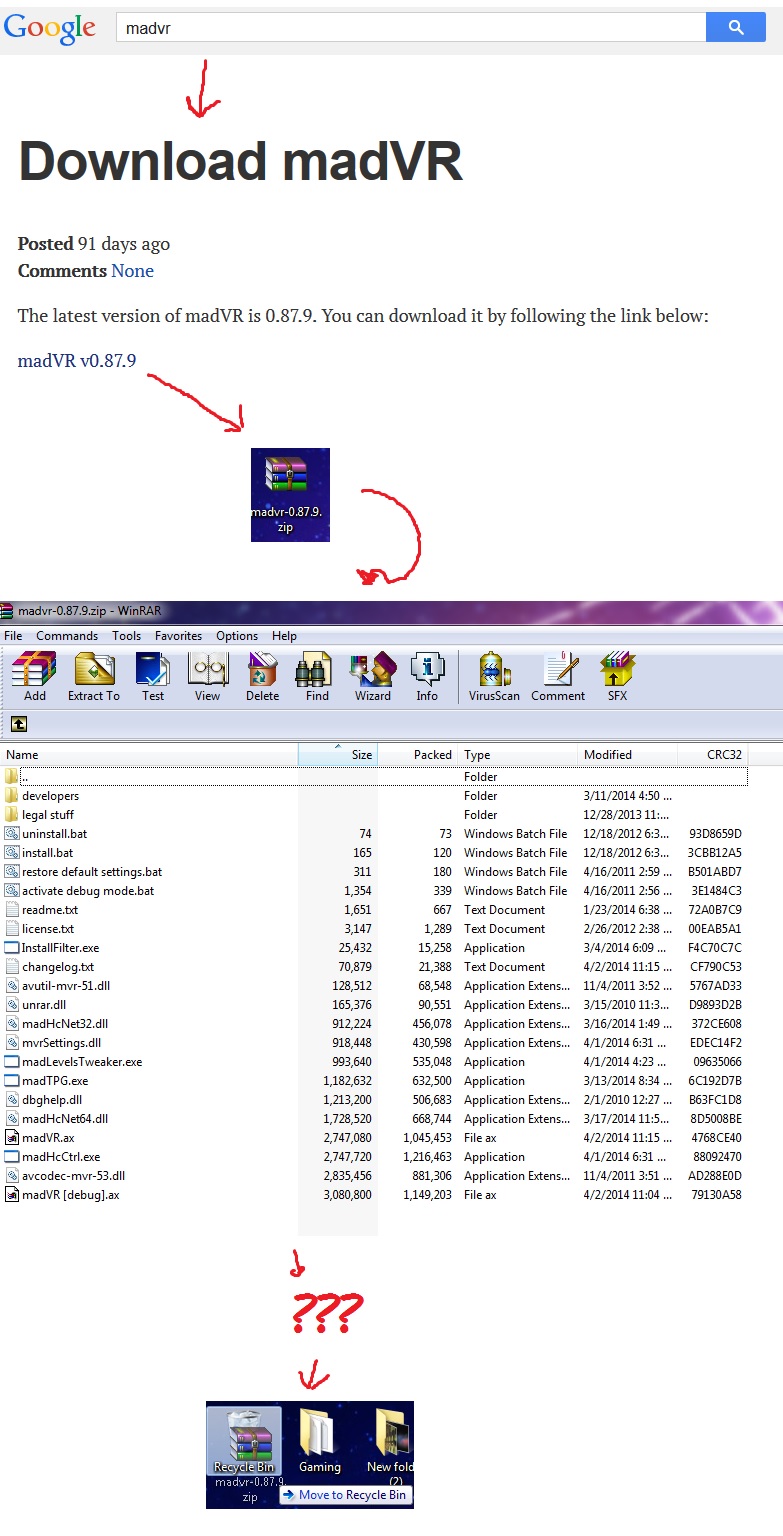Click the Delete toolbar icon
783x1536 pixels.
[263, 677]
